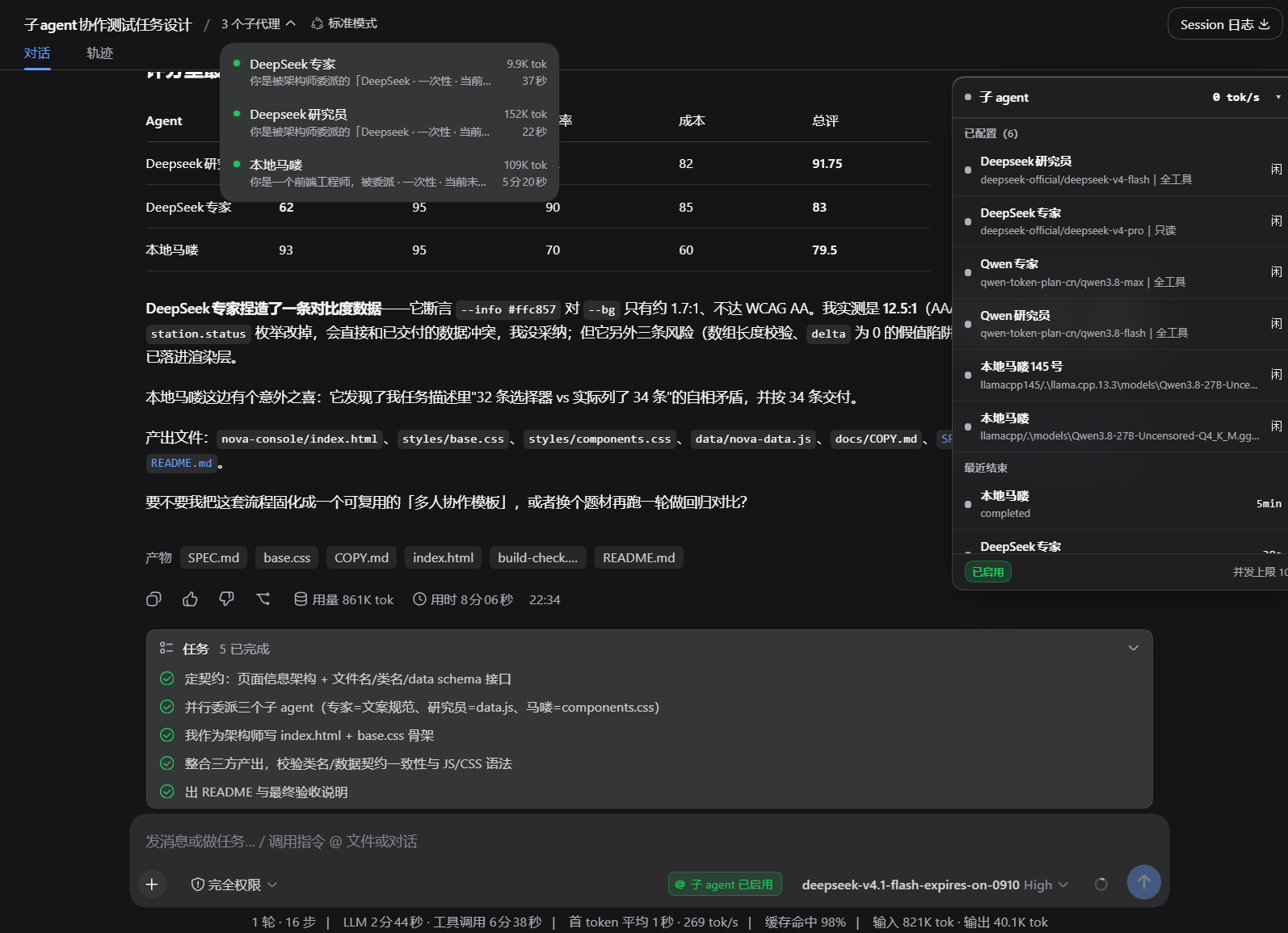Click green status dot of 本地马喽 popup entry
The height and width of the screenshot is (933, 1288).
pos(237,164)
